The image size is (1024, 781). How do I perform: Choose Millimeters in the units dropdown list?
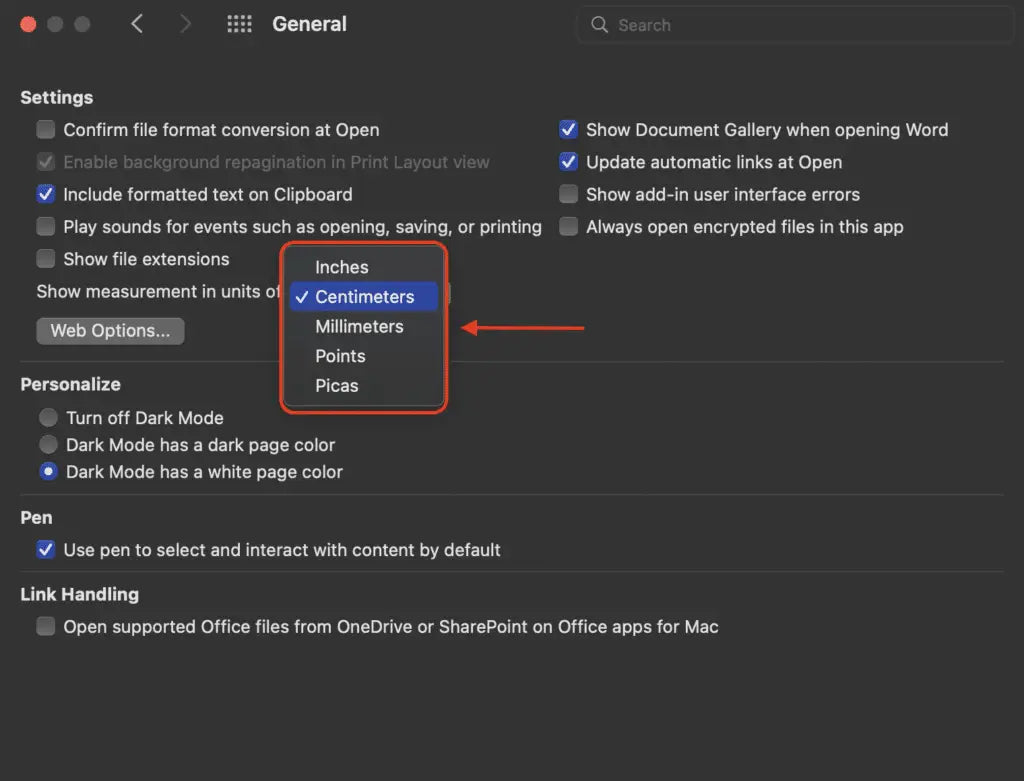(x=359, y=326)
